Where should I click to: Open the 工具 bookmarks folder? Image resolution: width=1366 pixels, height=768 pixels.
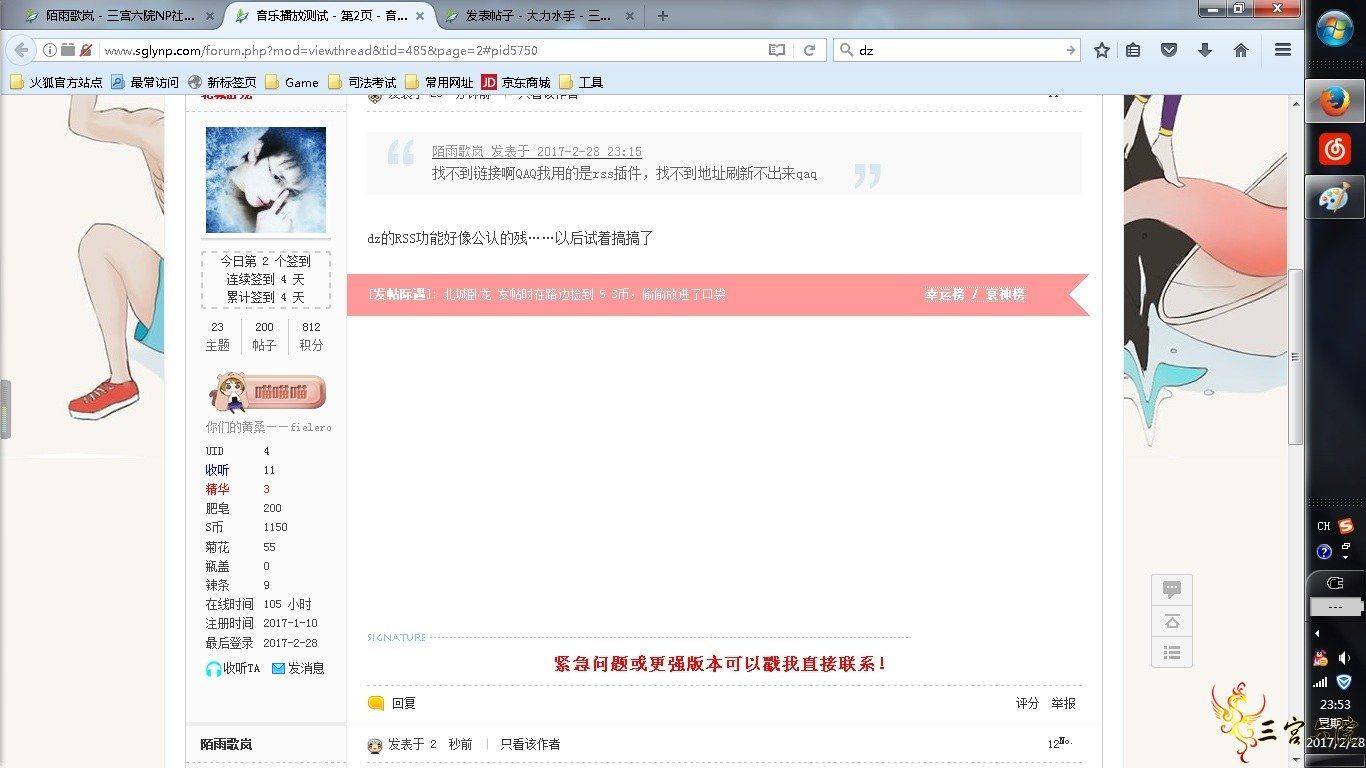[x=581, y=82]
